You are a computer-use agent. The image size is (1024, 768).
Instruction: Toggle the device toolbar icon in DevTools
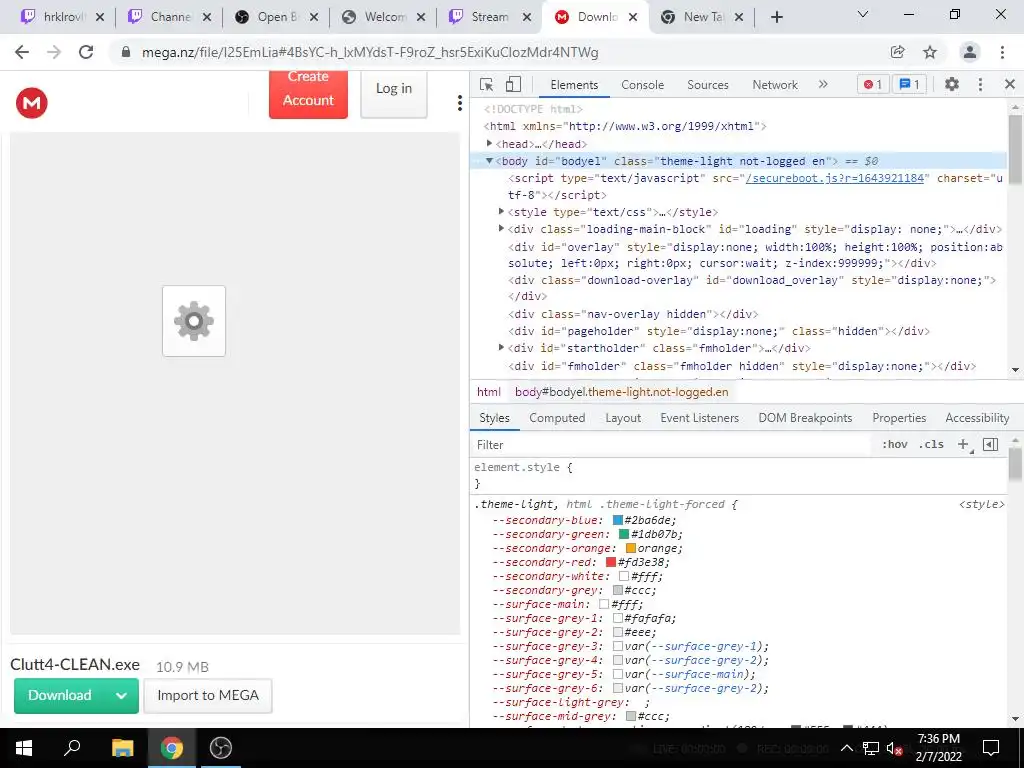[x=513, y=84]
